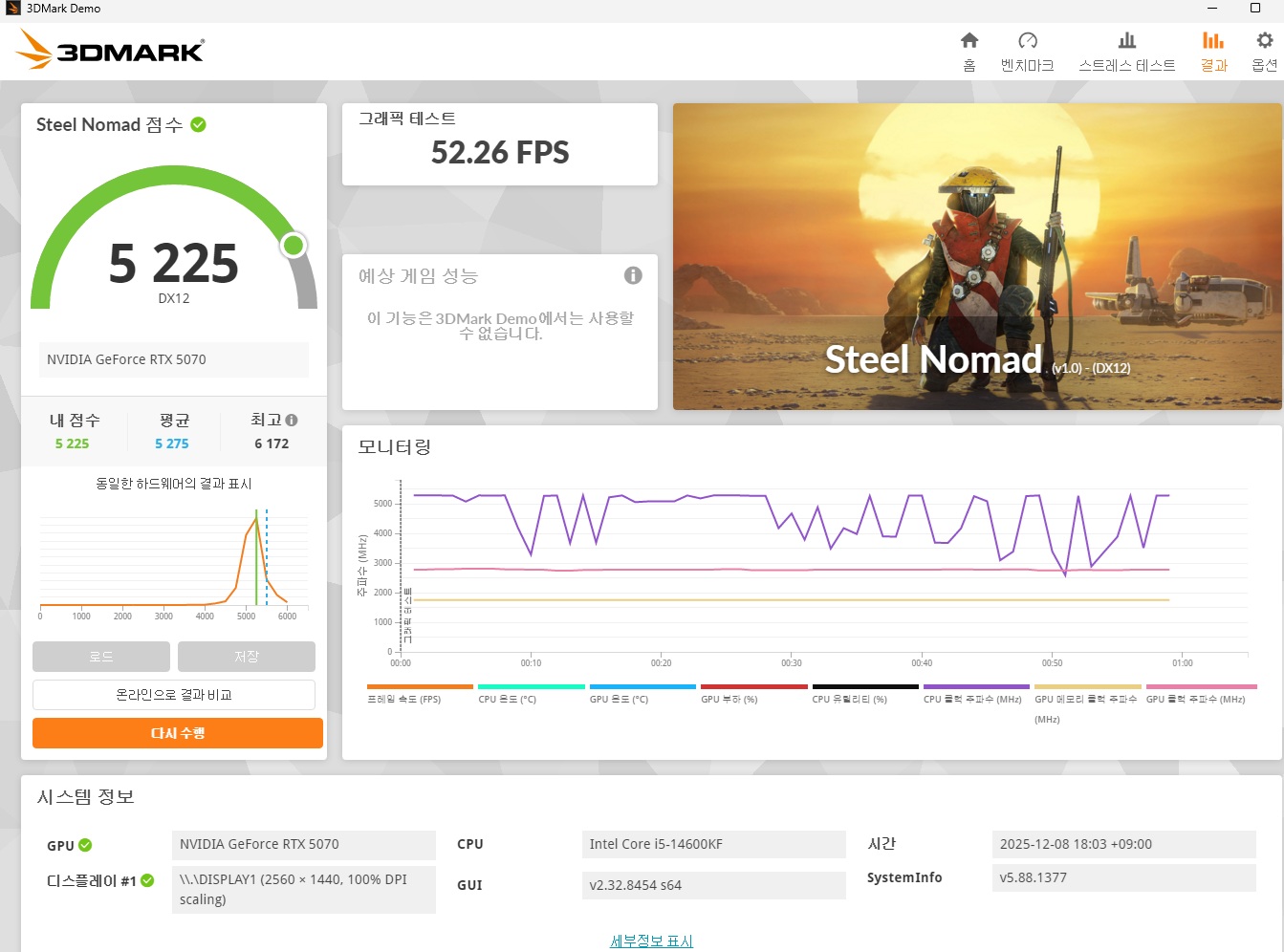This screenshot has width=1284, height=952.
Task: Click info icon beside best score (최고)
Action: 292,421
